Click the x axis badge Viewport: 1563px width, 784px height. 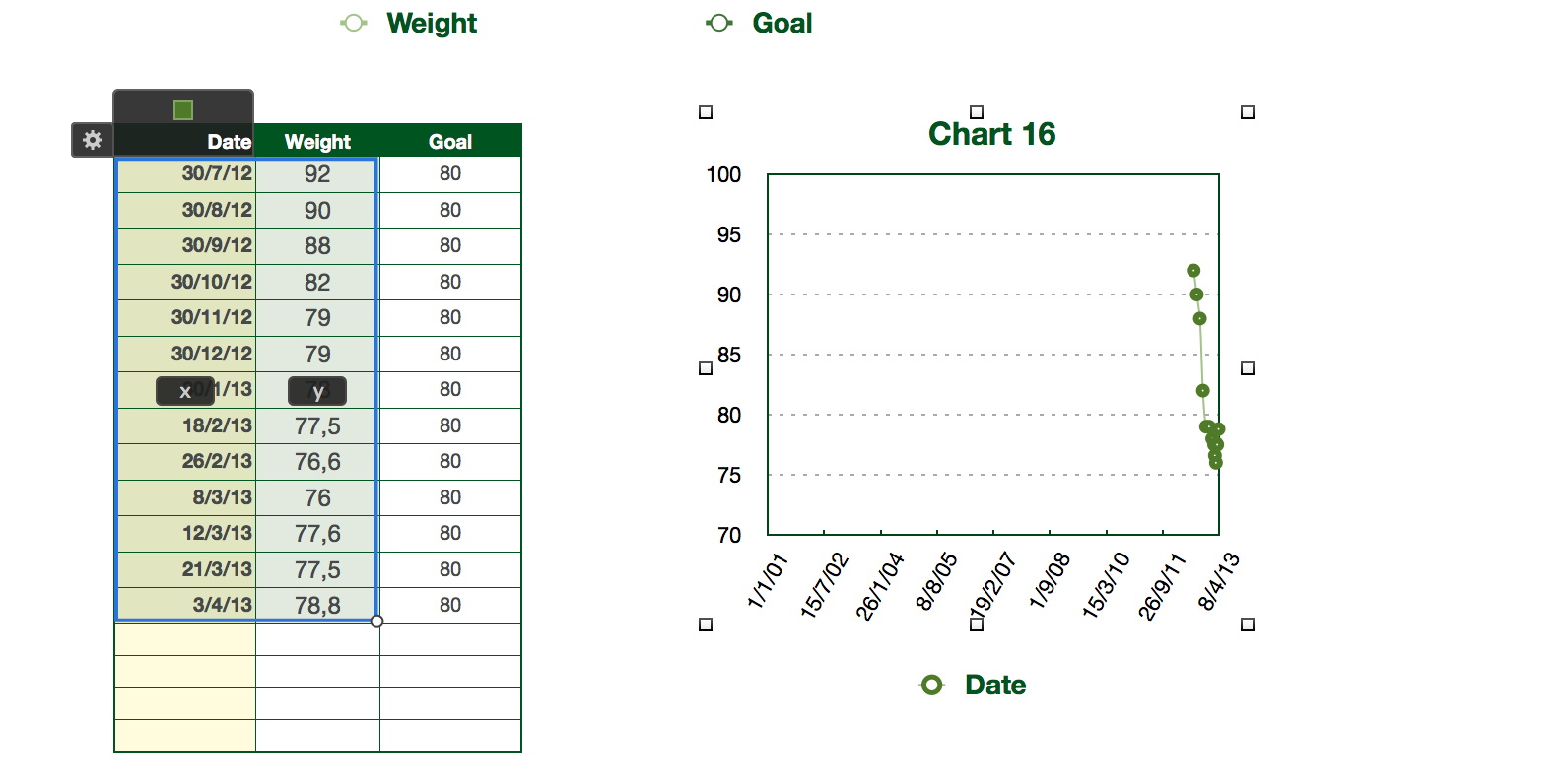[x=184, y=391]
